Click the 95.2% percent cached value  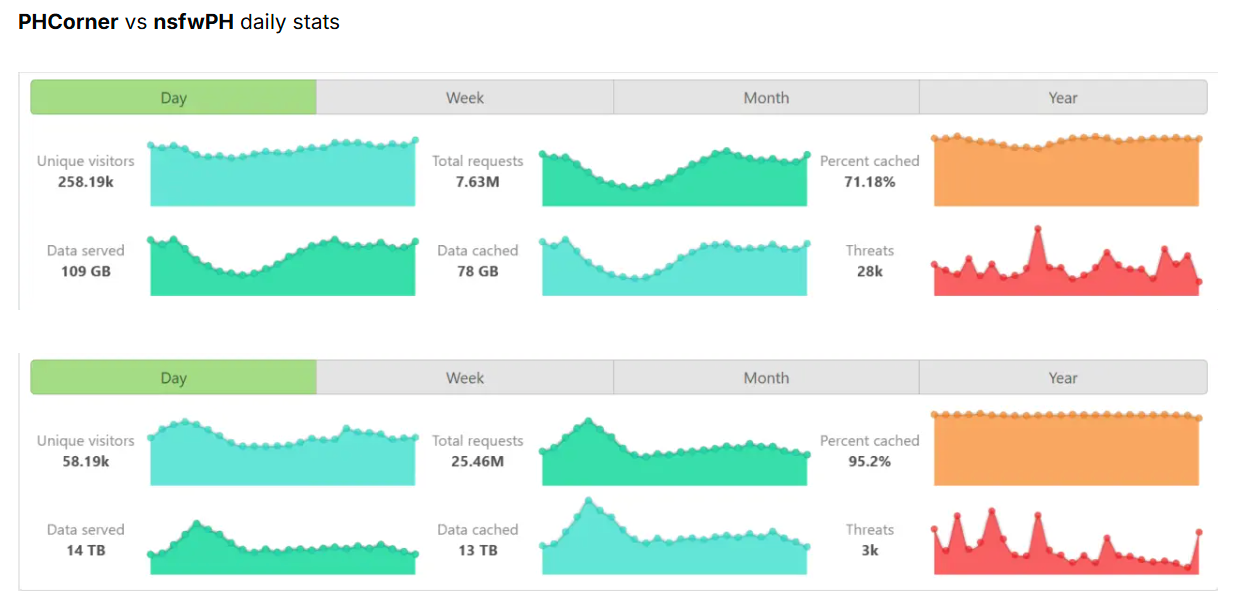(869, 462)
